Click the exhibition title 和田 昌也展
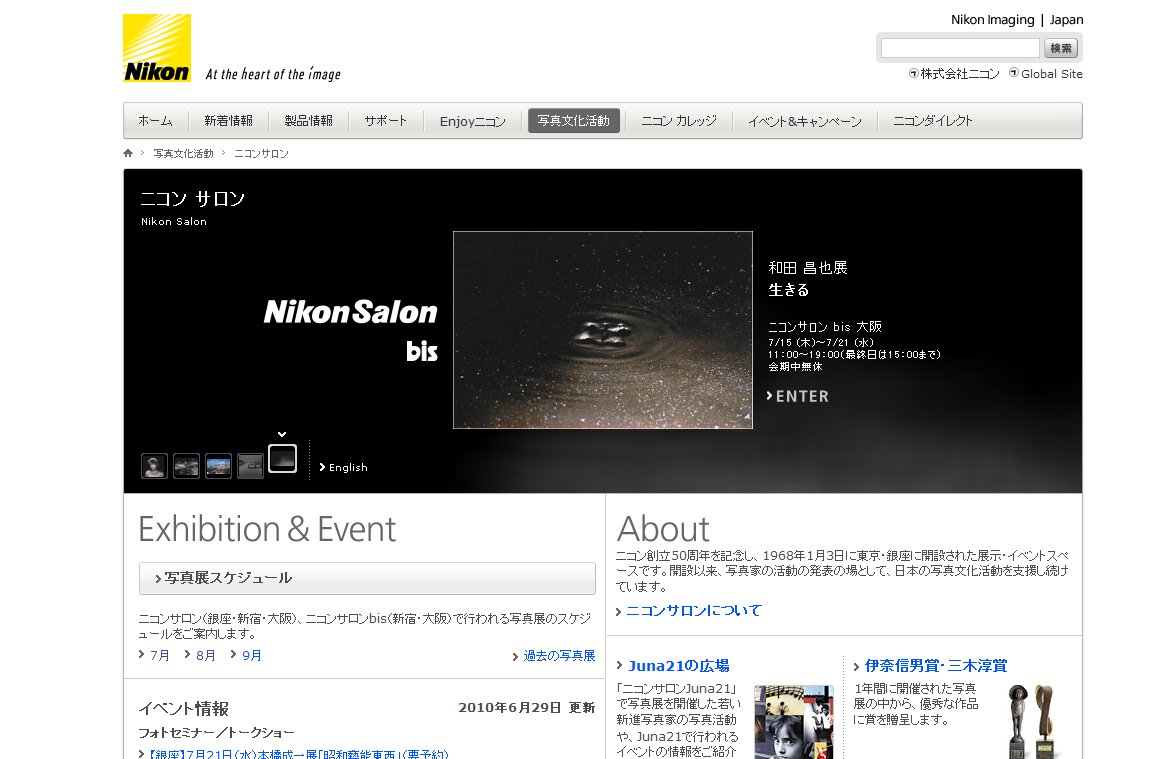The height and width of the screenshot is (759, 1175). 808,267
